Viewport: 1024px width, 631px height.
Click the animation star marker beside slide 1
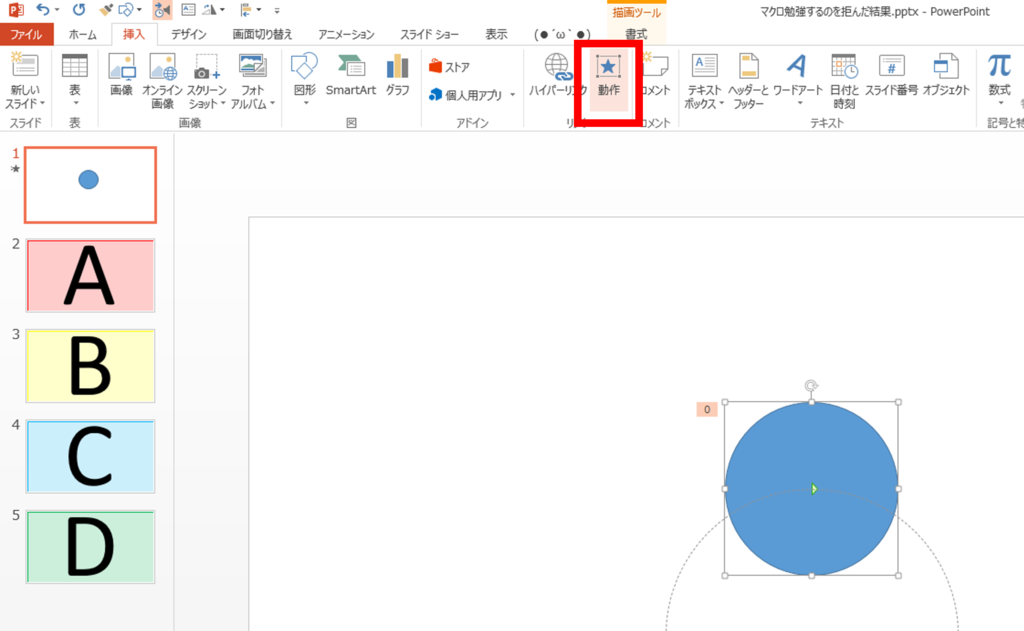click(x=16, y=169)
